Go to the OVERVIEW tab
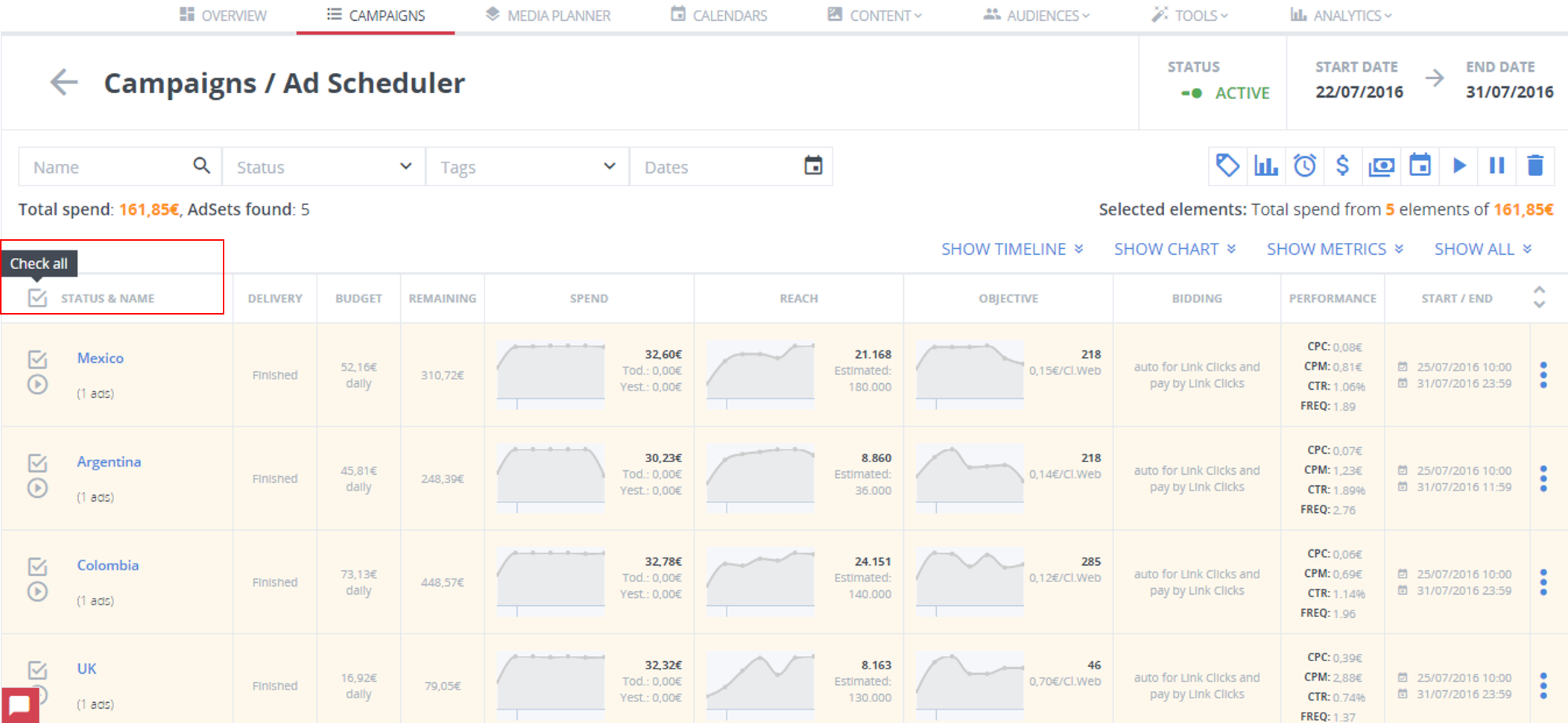This screenshot has height=723, width=1568. point(223,15)
